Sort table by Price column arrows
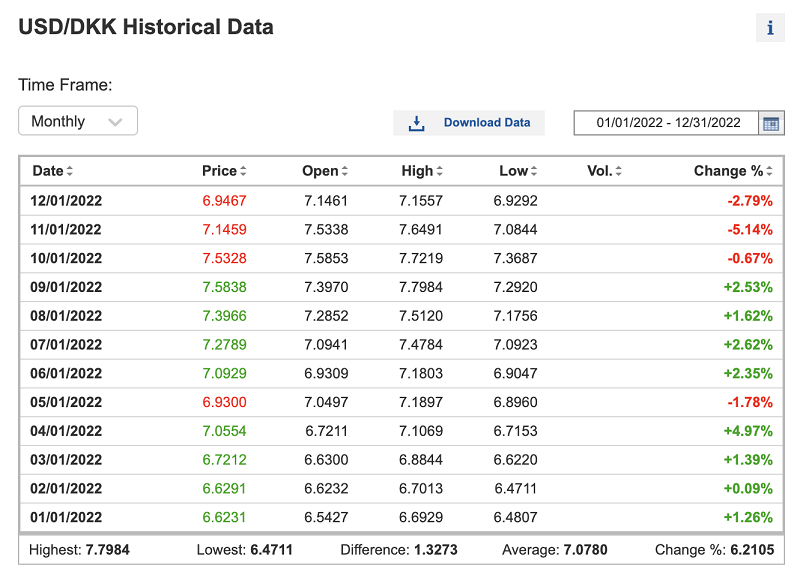This screenshot has width=800, height=572. pyautogui.click(x=243, y=171)
